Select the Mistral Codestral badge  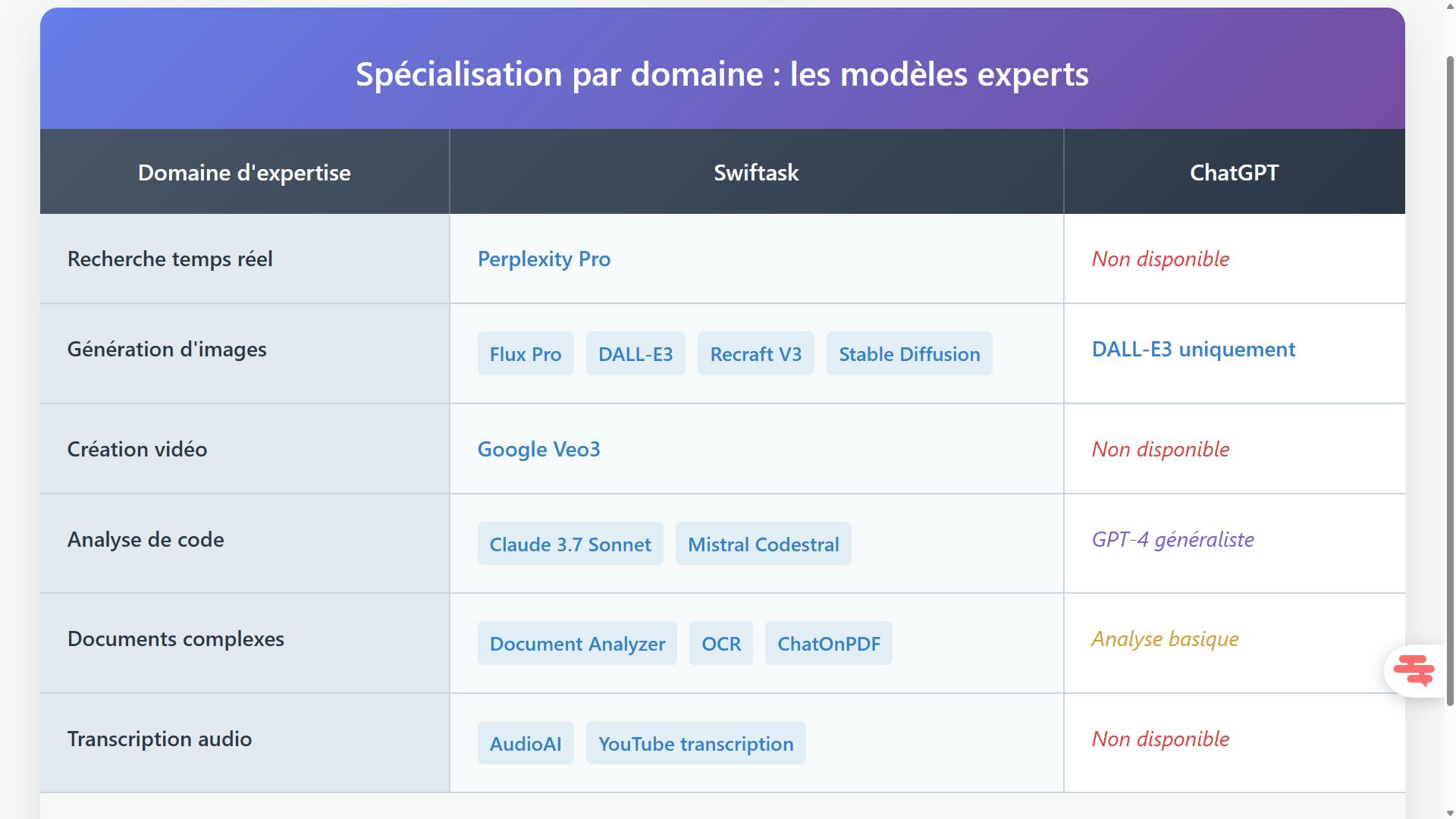(x=763, y=544)
